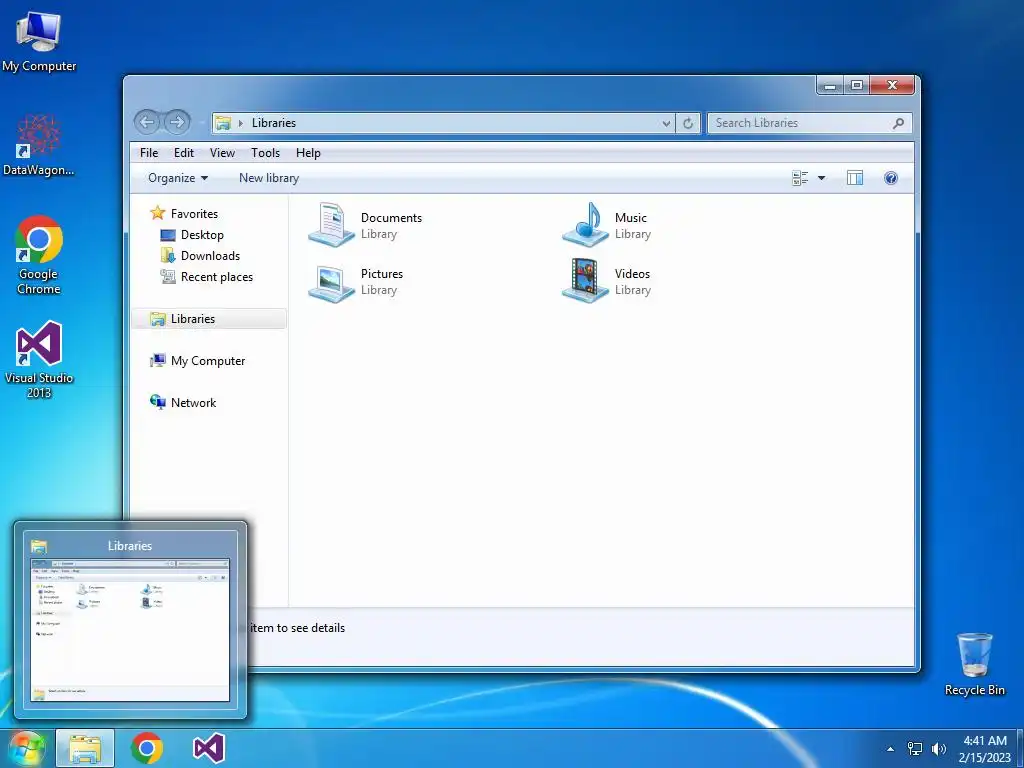1024x768 pixels.
Task: Open the Music library
Action: click(x=607, y=225)
